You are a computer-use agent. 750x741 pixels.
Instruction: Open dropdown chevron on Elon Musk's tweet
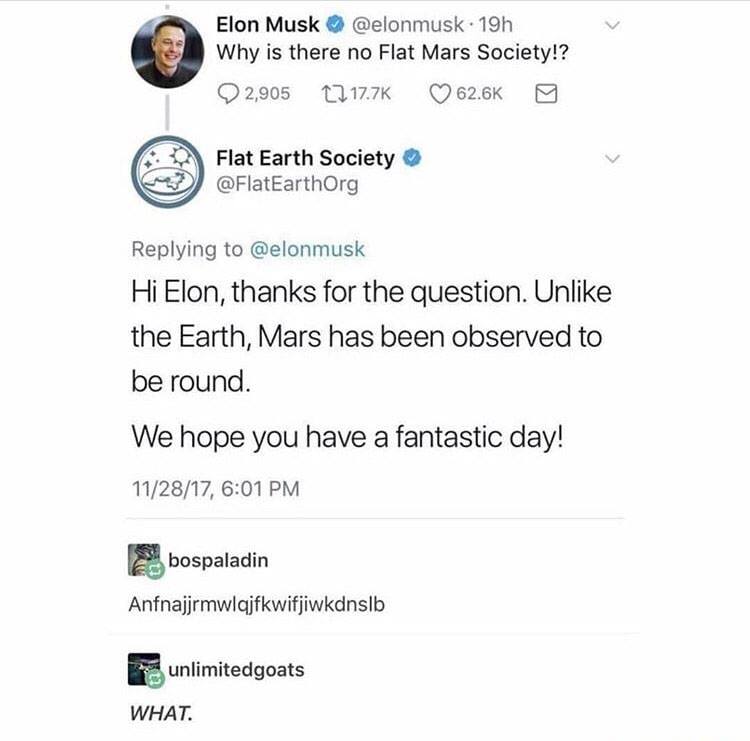(x=615, y=23)
